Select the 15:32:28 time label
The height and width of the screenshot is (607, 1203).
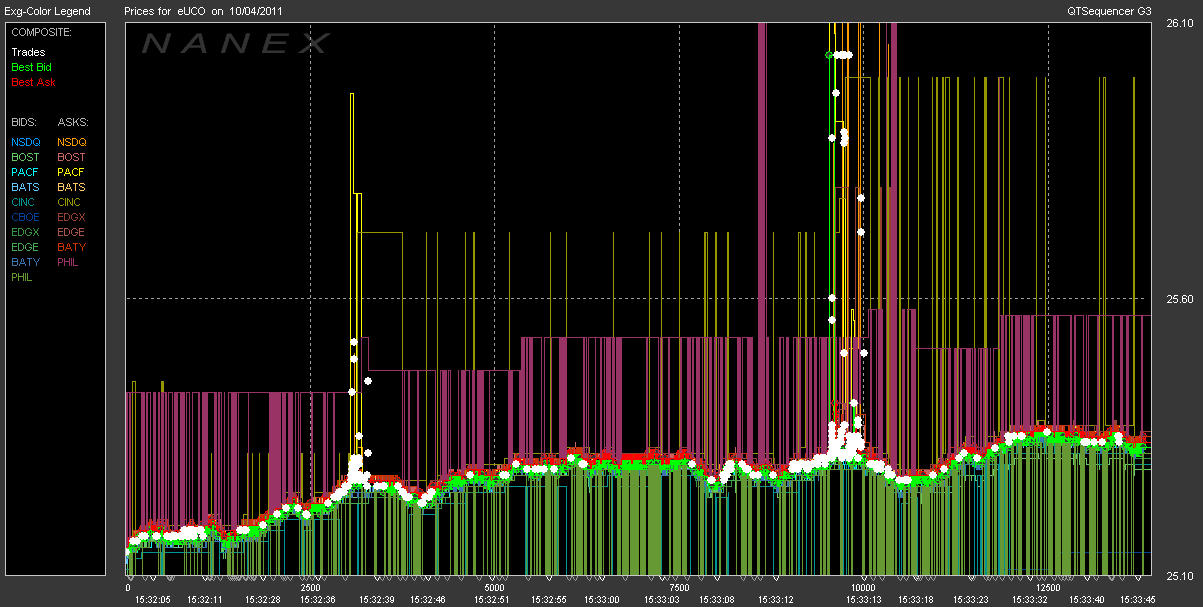click(x=263, y=599)
